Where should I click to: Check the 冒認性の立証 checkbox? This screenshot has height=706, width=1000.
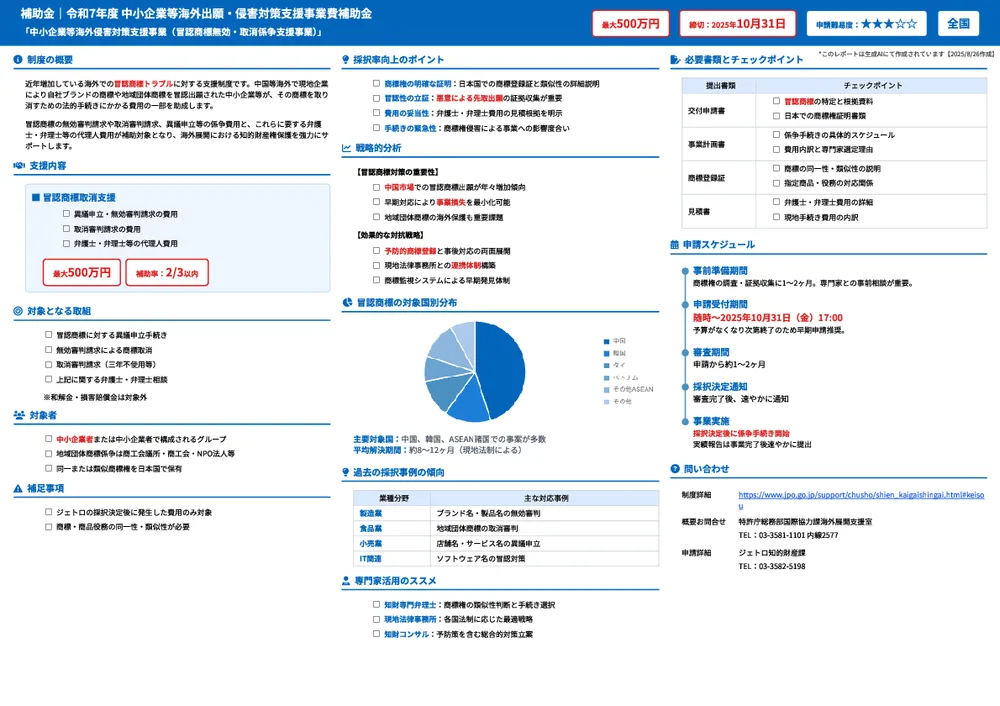(x=376, y=98)
